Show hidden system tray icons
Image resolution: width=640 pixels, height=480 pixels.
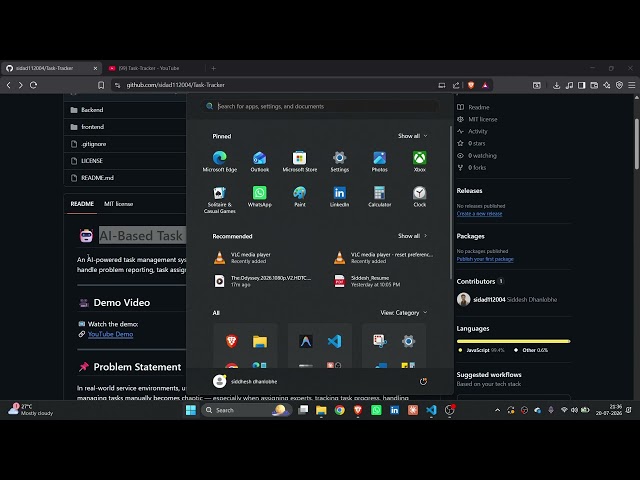coord(497,410)
